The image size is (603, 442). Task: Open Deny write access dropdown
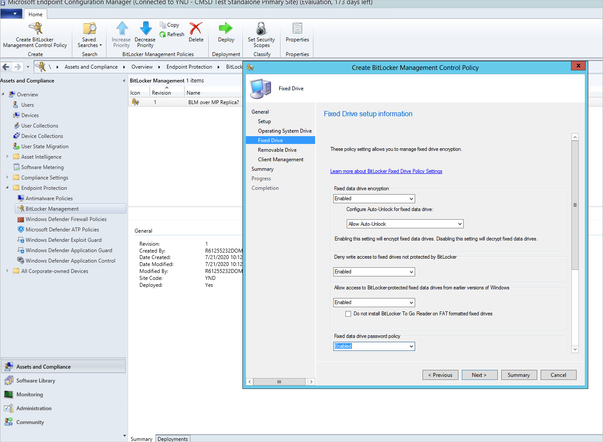coord(374,272)
